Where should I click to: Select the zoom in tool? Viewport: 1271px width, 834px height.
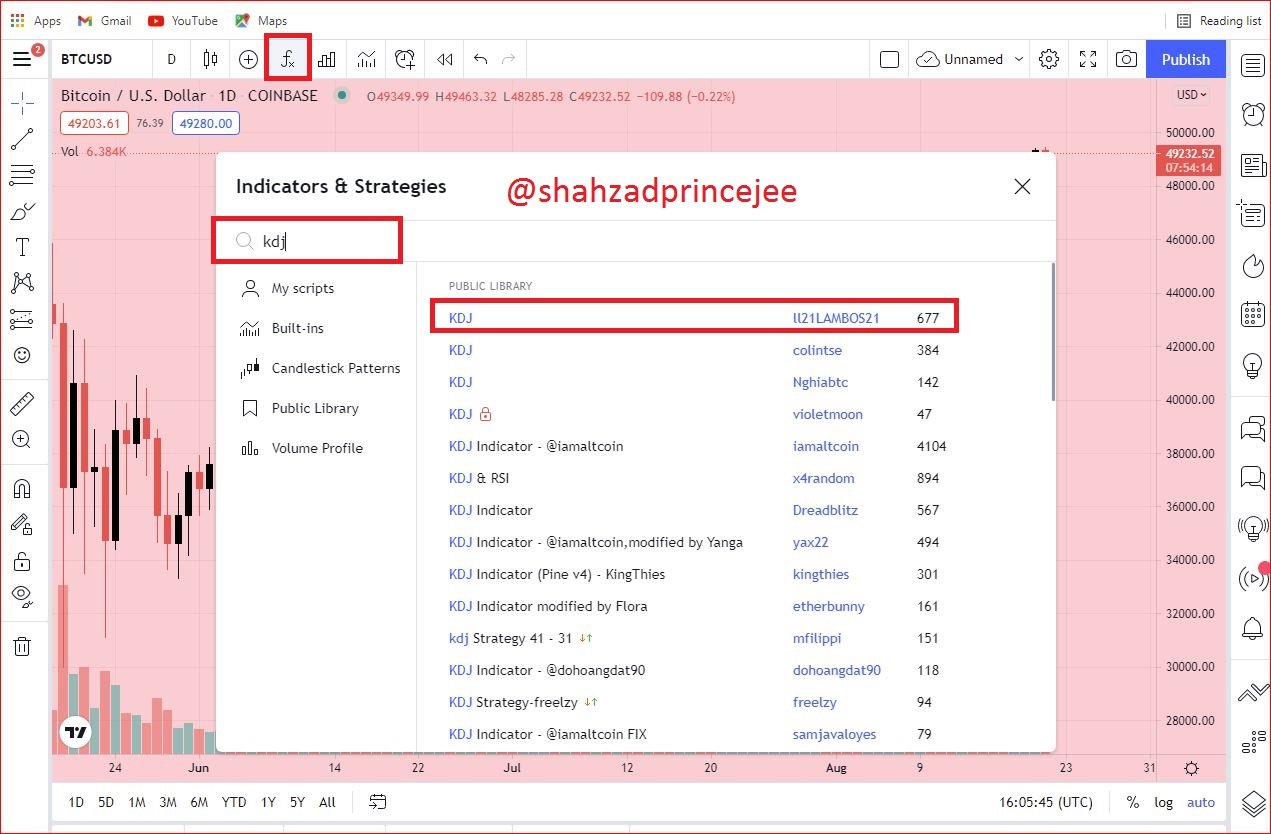[22, 439]
